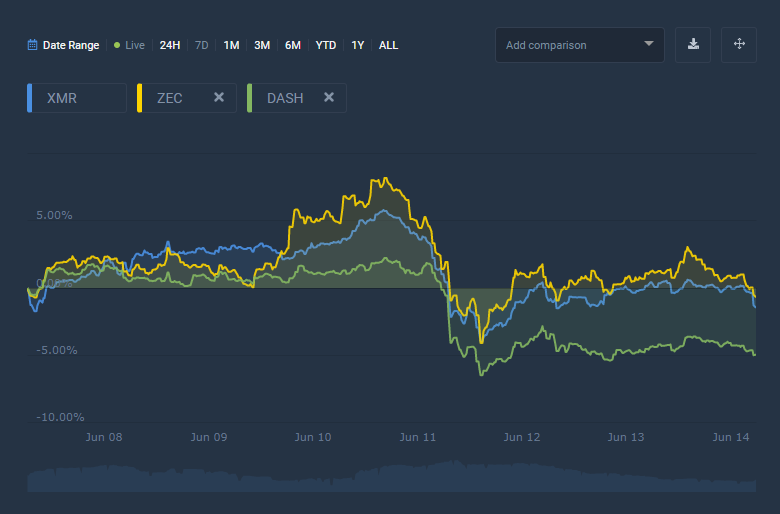Screen dimensions: 780x514
Task: Expand the comparison dropdown arrow
Action: coord(649,44)
